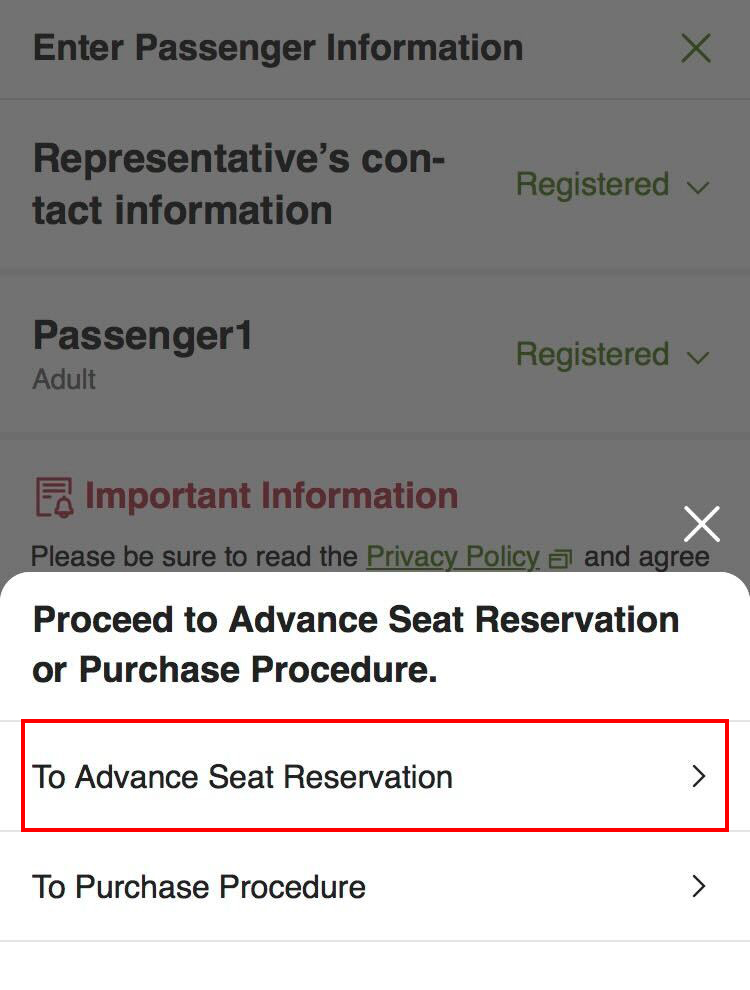Click the Proceed to Advance Seat Reservation heading

click(356, 645)
